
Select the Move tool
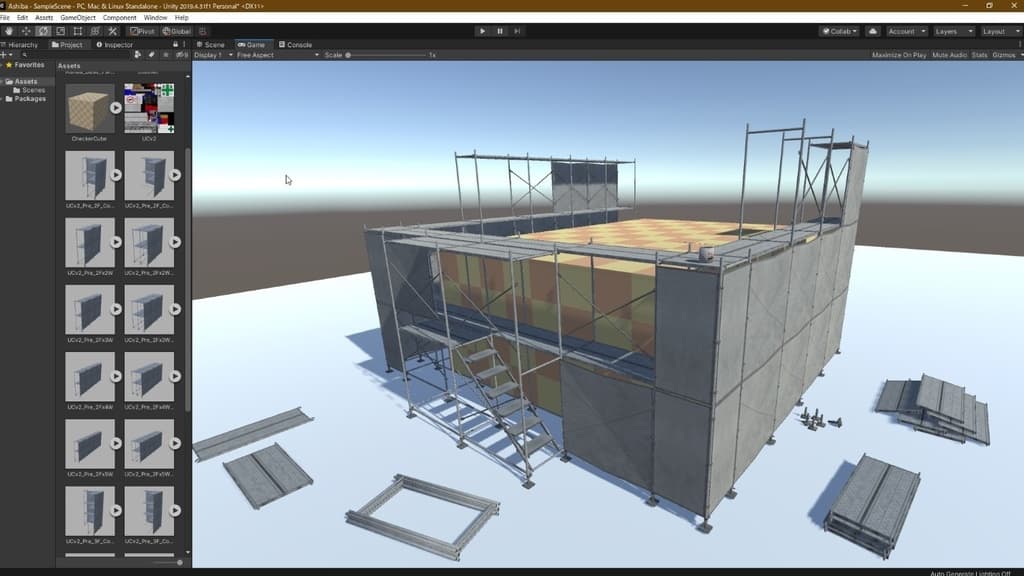[26, 31]
